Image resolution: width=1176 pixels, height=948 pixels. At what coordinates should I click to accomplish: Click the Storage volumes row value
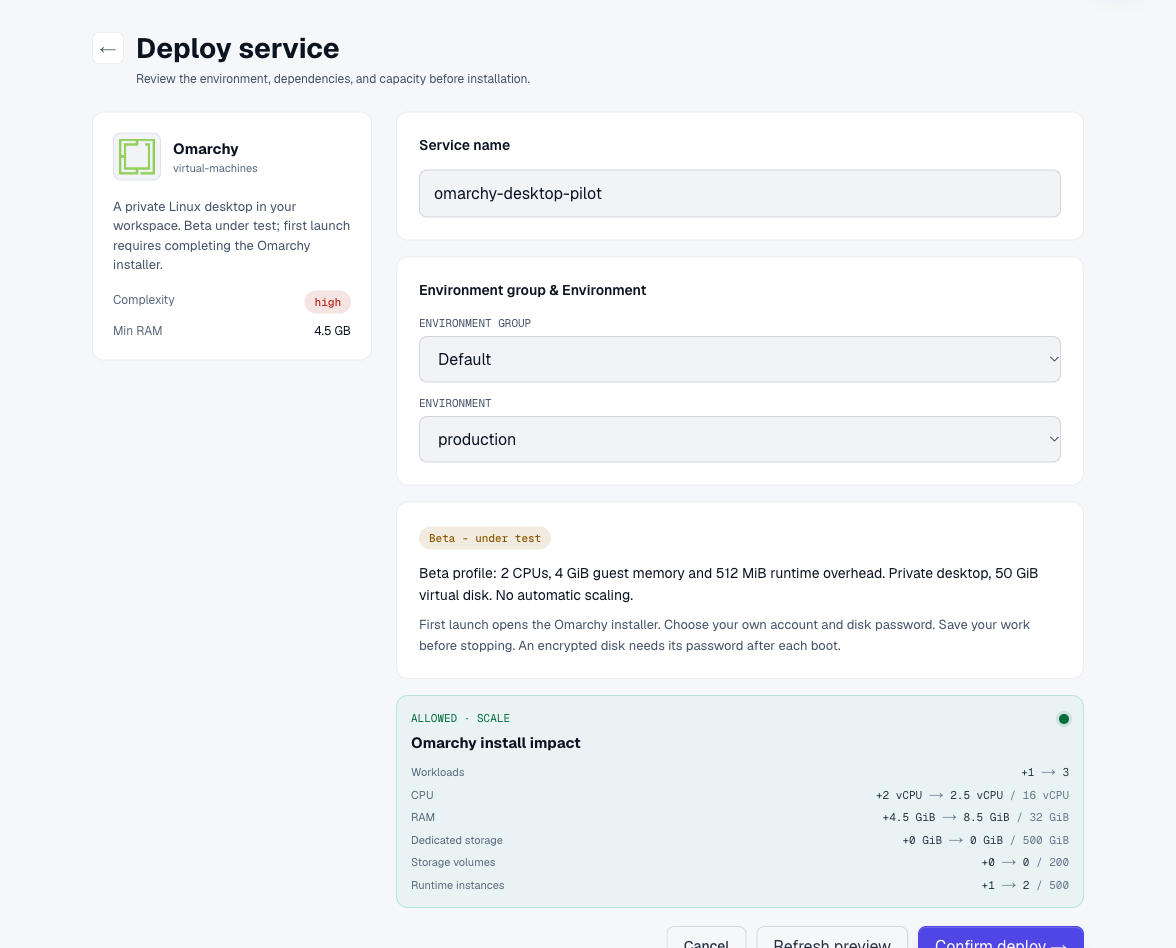point(1024,862)
